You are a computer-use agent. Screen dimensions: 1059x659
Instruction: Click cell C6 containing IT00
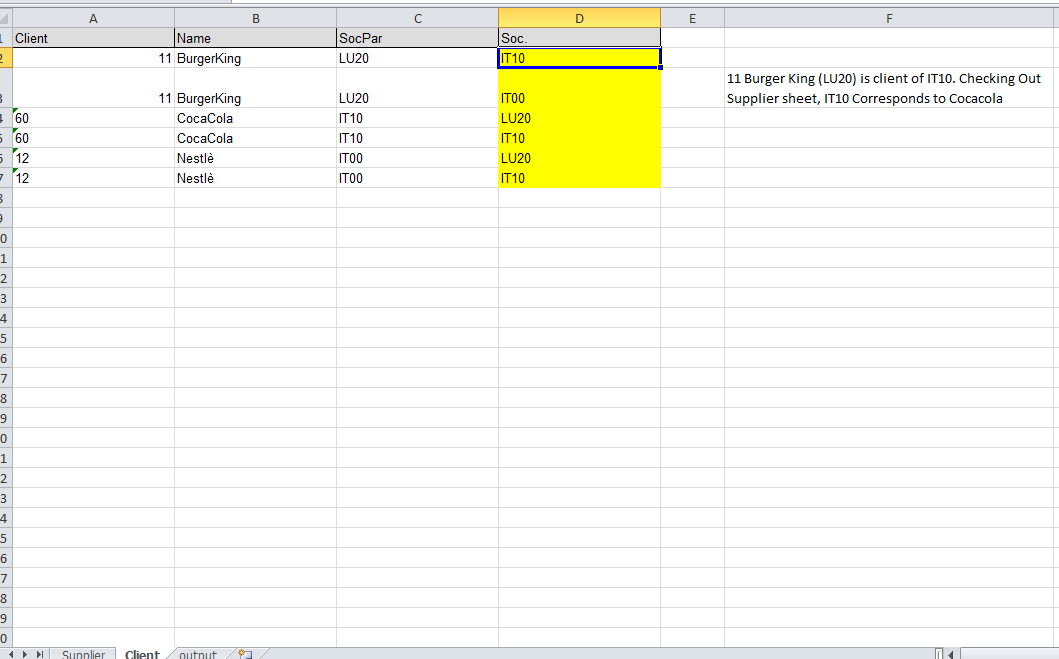pos(417,158)
